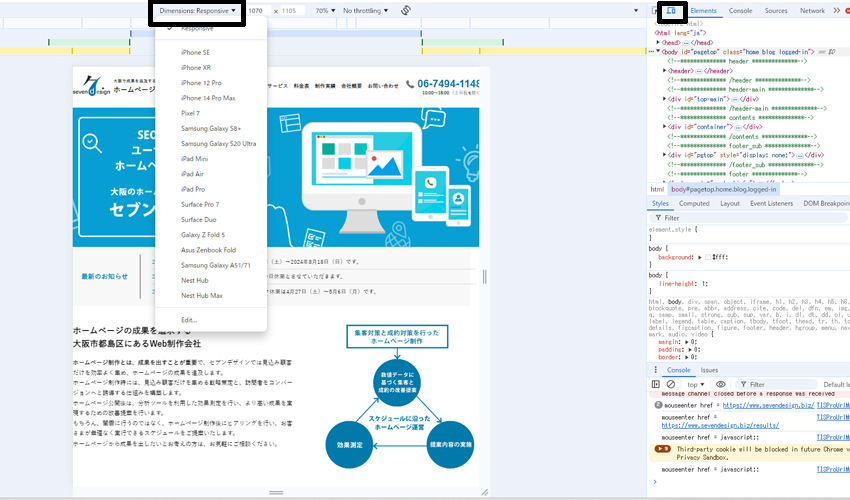Open the No throttling dropdown
This screenshot has height=500, width=850.
365,10
